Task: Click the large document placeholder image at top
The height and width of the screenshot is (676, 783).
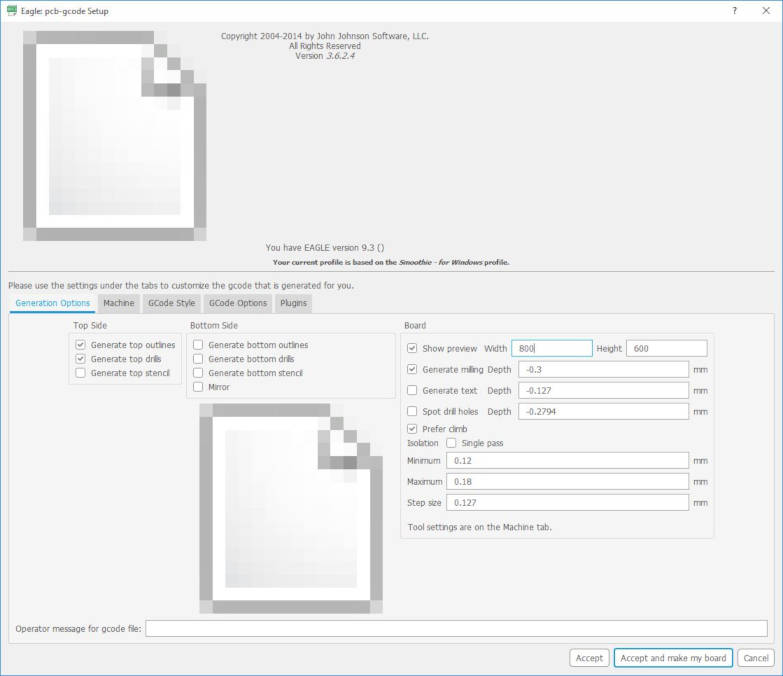Action: pyautogui.click(x=114, y=136)
